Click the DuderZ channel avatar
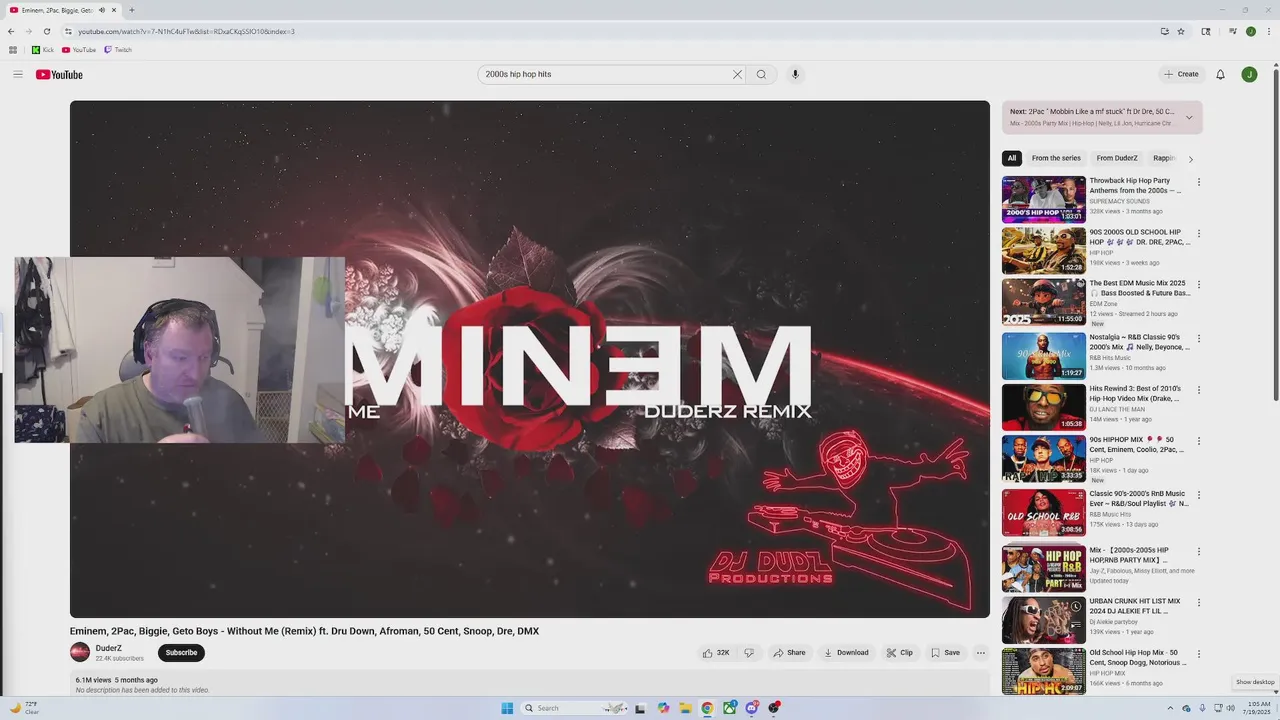Image resolution: width=1280 pixels, height=720 pixels. coord(80,652)
